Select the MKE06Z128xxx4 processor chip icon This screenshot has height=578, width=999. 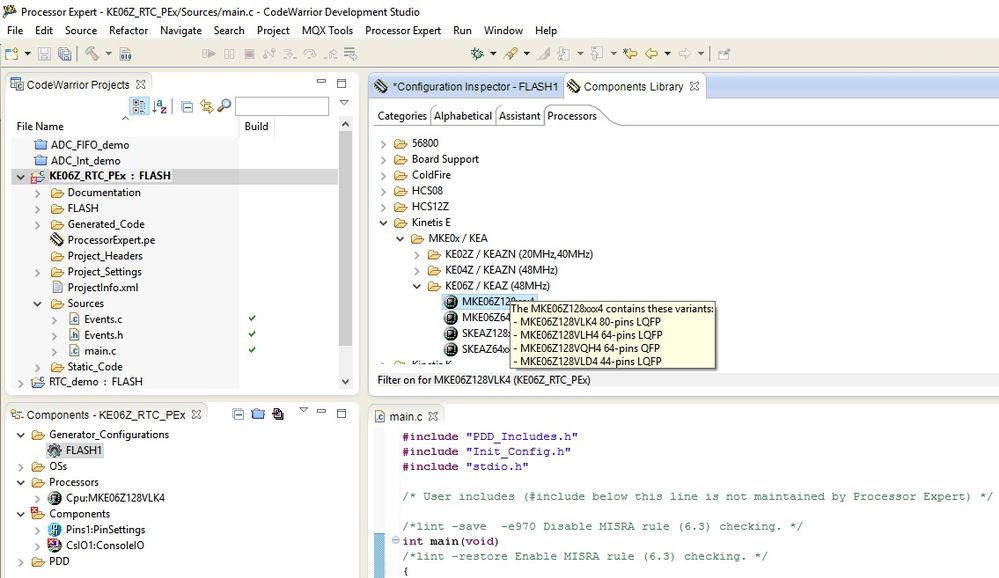(x=451, y=301)
